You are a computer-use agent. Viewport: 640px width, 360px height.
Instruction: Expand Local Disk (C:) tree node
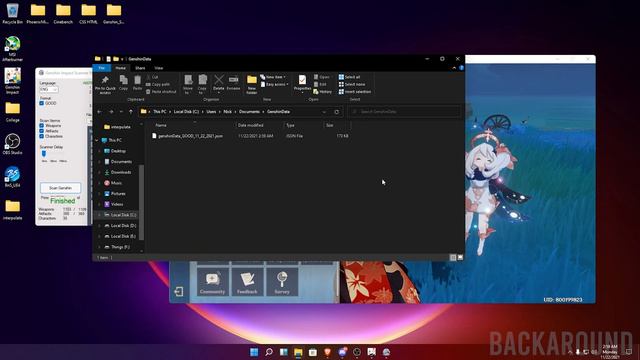[99, 215]
